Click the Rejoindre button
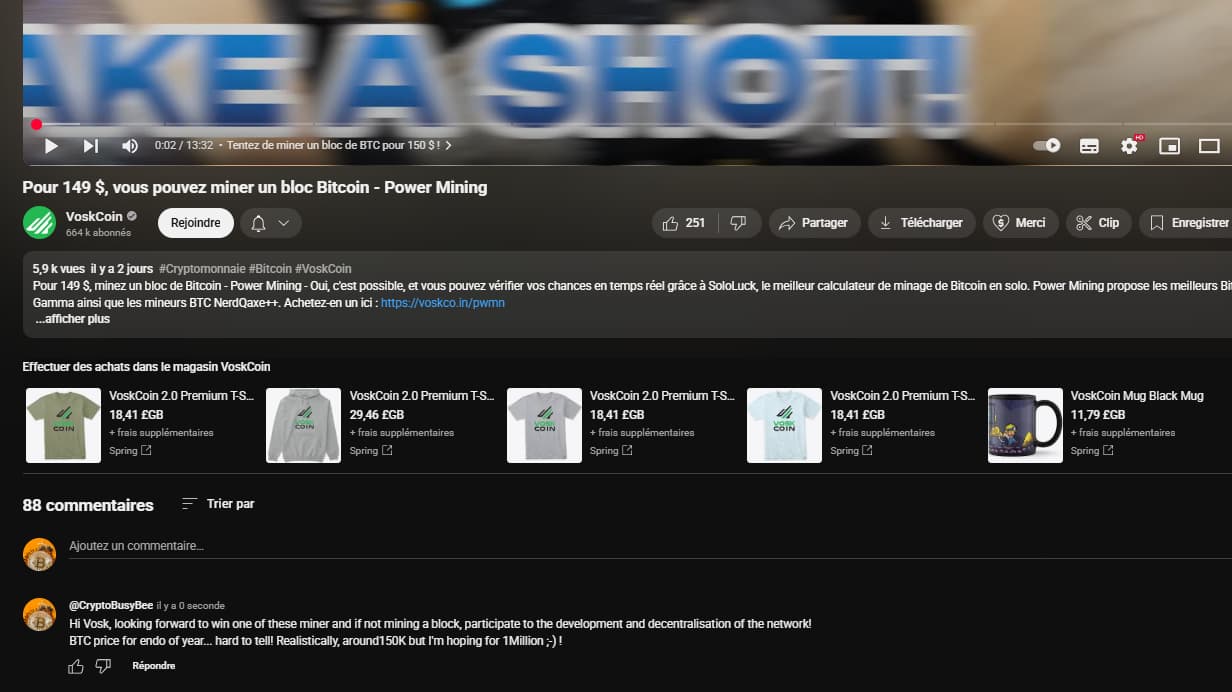 click(196, 223)
